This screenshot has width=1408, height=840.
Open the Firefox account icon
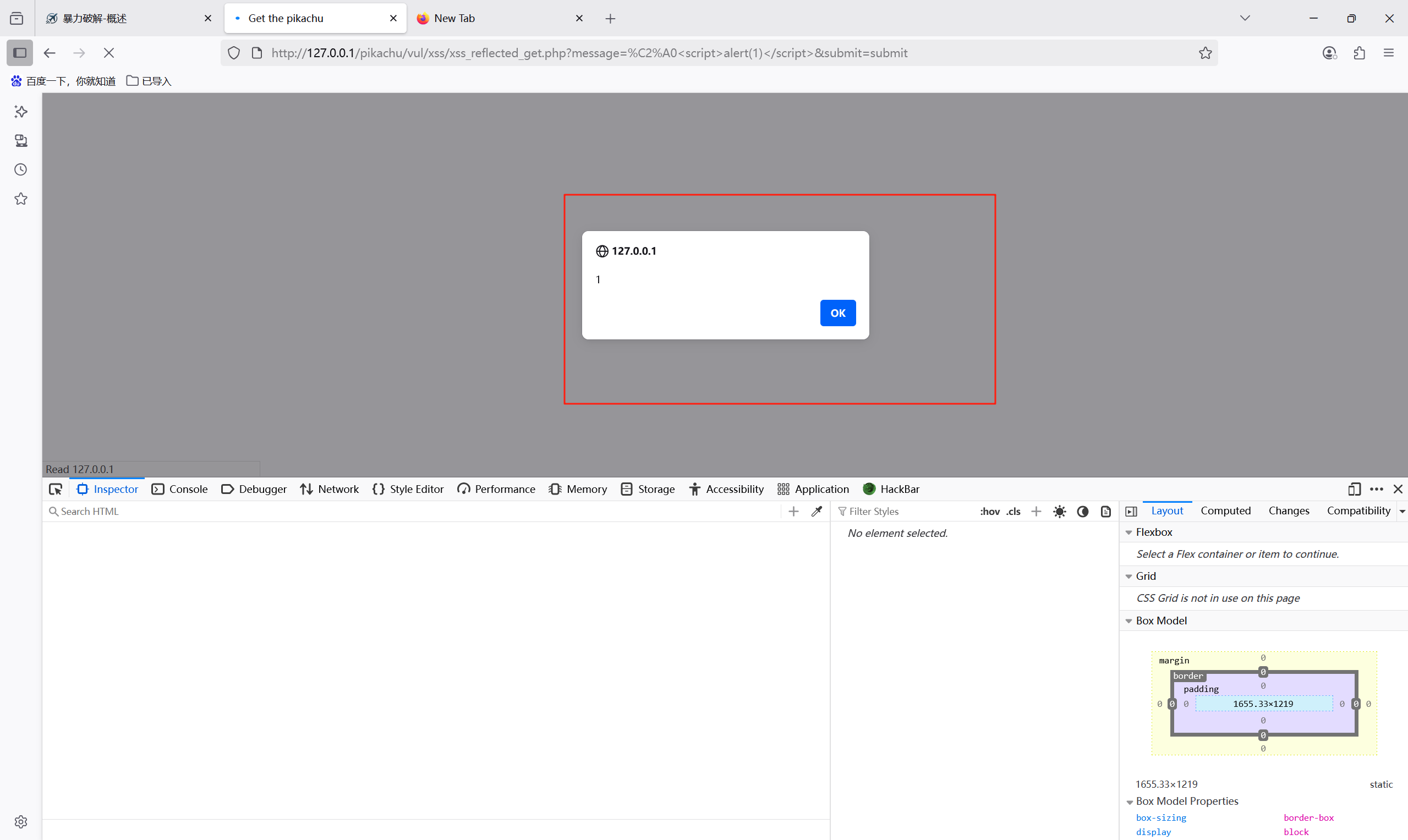point(1329,53)
